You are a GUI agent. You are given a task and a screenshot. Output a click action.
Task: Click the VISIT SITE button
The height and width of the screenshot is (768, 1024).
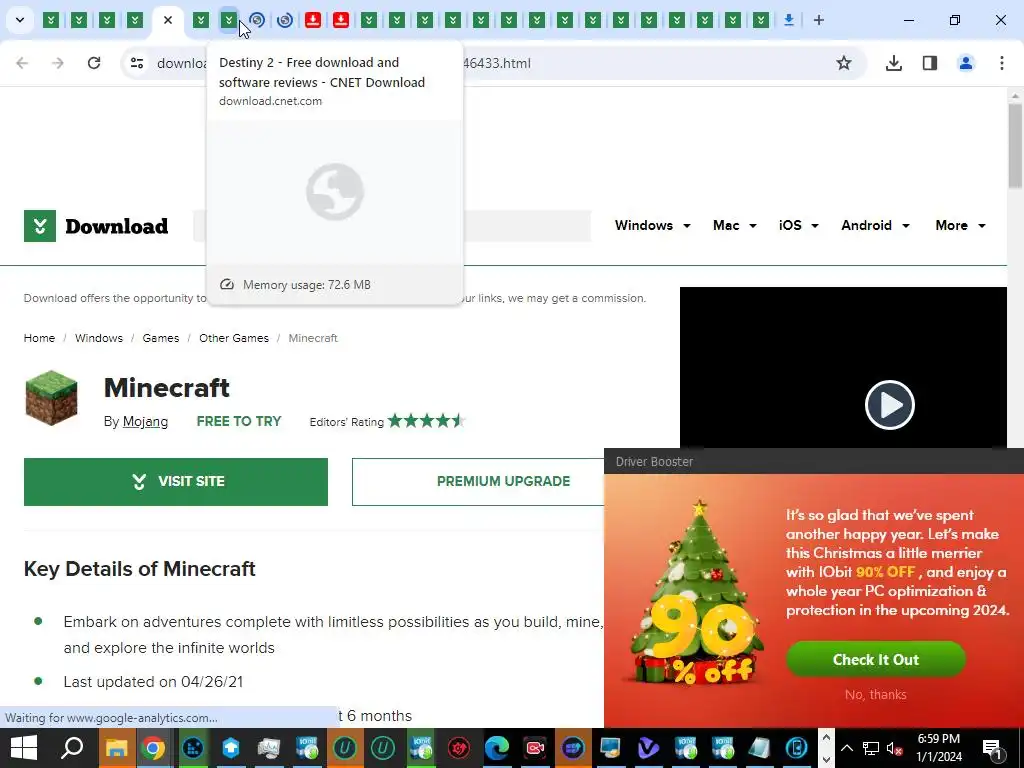pyautogui.click(x=176, y=482)
